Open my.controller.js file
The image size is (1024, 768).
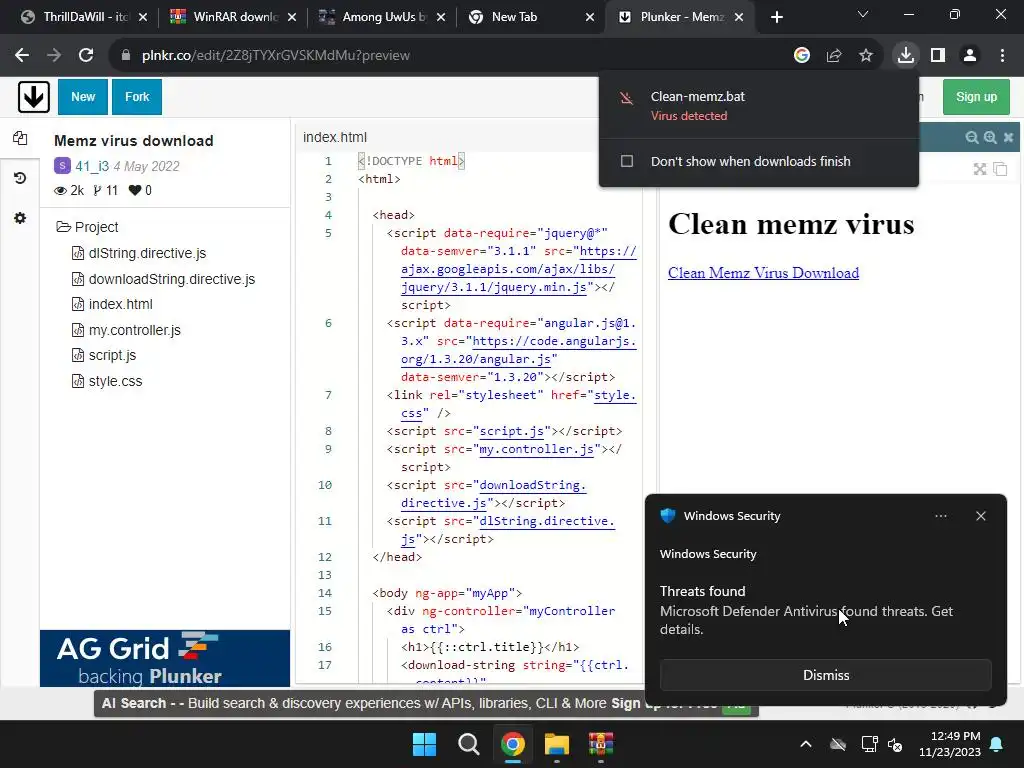[135, 330]
